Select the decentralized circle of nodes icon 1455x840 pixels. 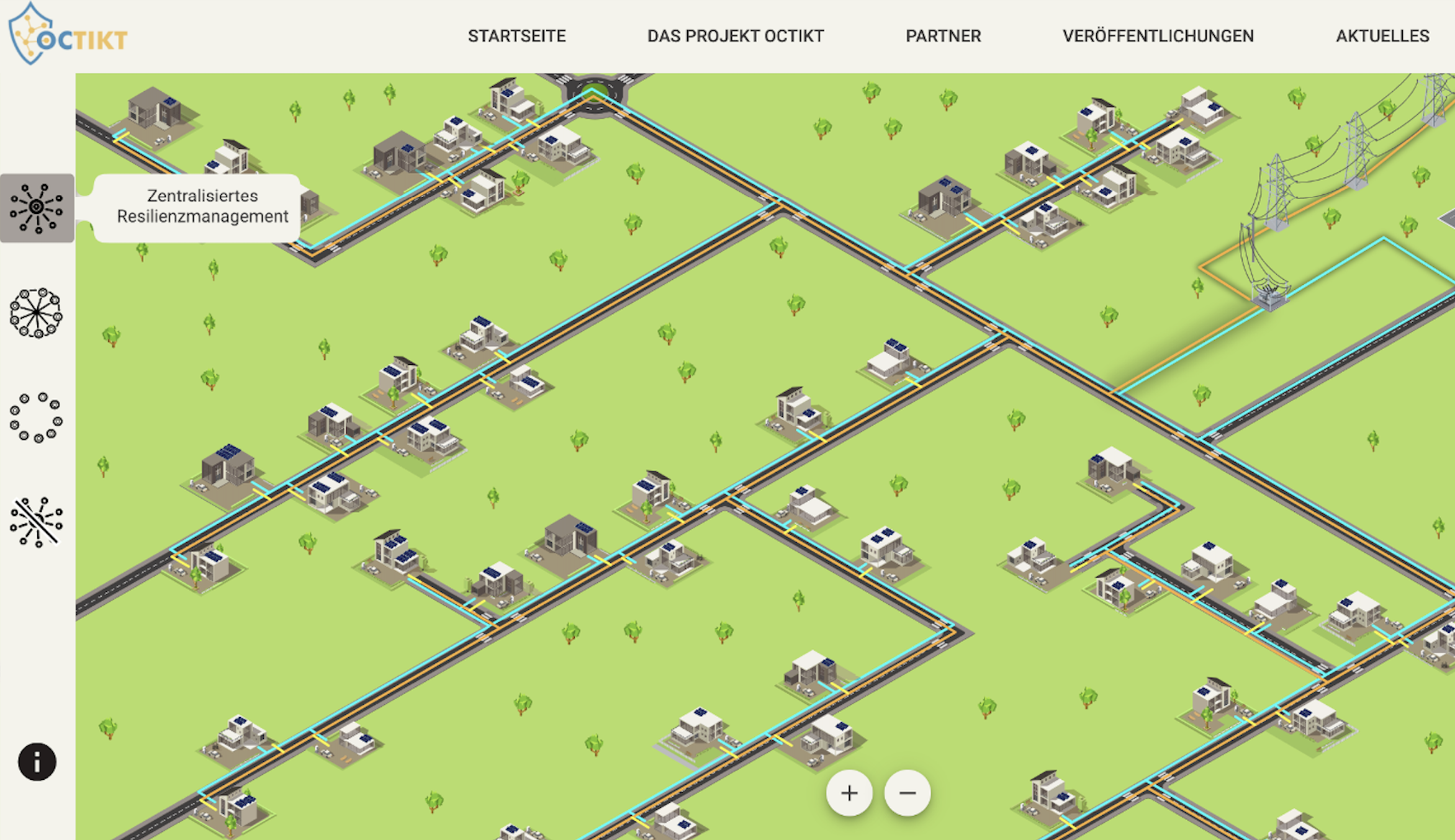click(x=37, y=418)
